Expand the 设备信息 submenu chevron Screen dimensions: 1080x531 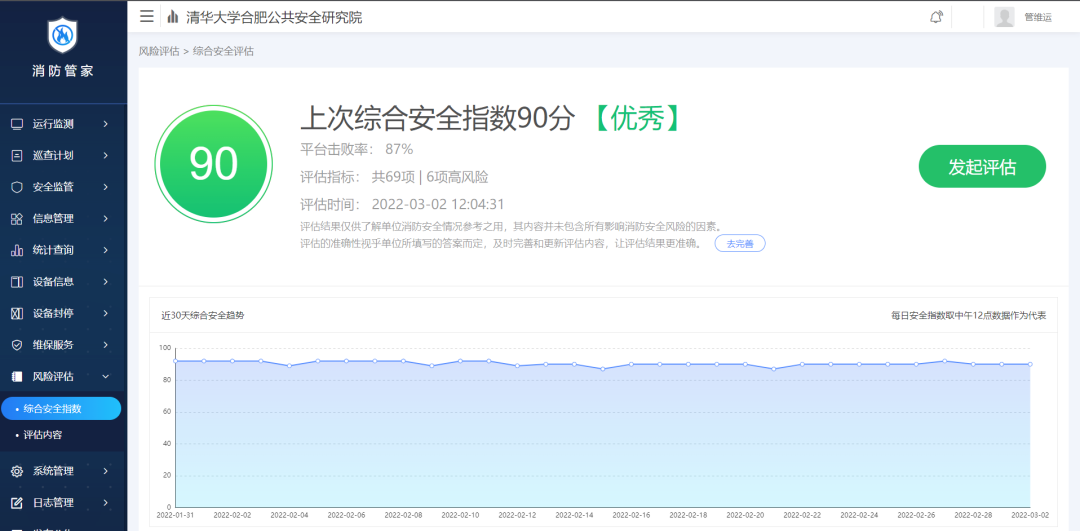[106, 282]
